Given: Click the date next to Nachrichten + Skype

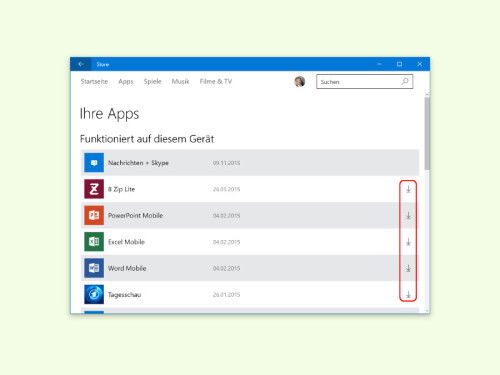Looking at the screenshot, I should [226, 163].
